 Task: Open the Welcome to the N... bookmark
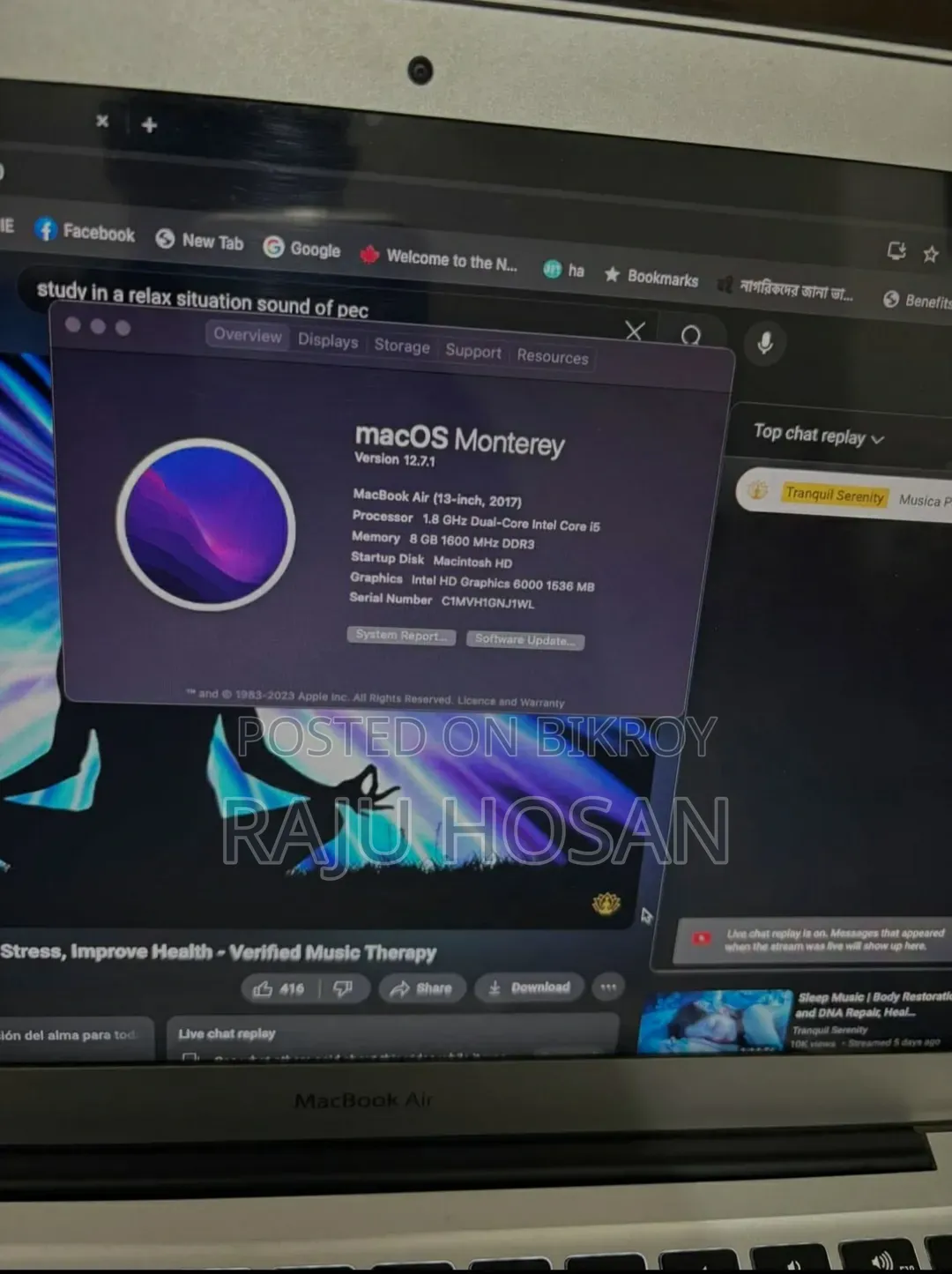tap(438, 258)
